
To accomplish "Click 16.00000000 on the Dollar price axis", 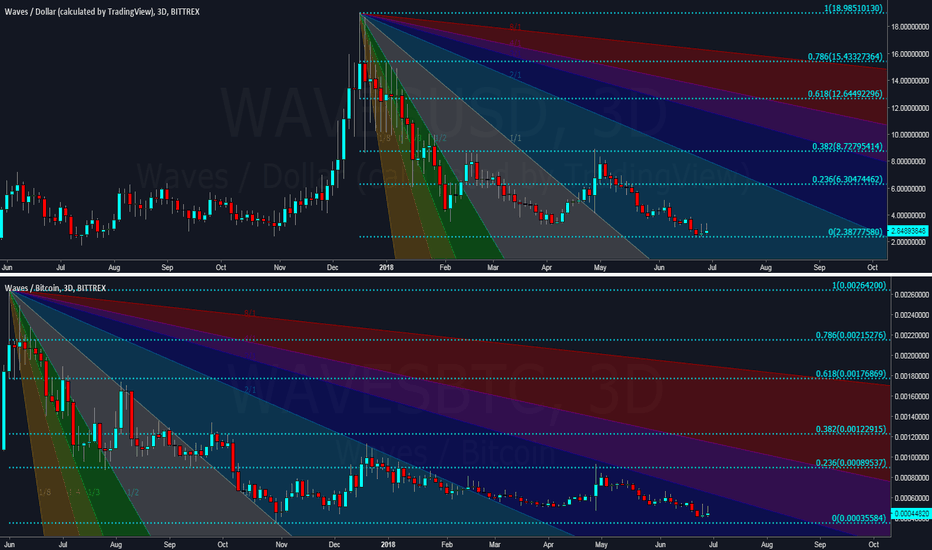I will (909, 54).
